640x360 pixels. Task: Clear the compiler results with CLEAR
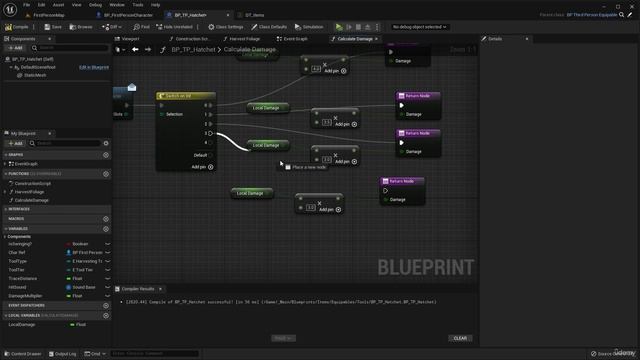pos(460,338)
